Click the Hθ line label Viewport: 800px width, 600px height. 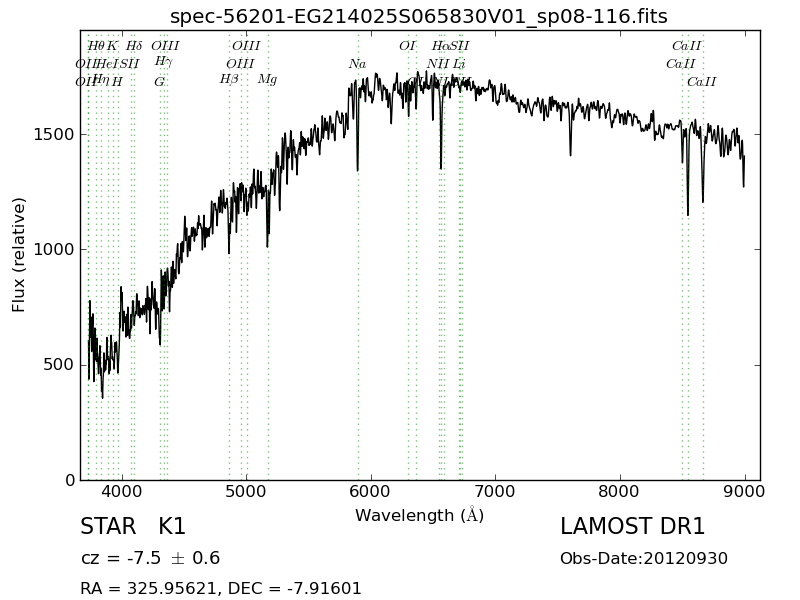(x=96, y=46)
